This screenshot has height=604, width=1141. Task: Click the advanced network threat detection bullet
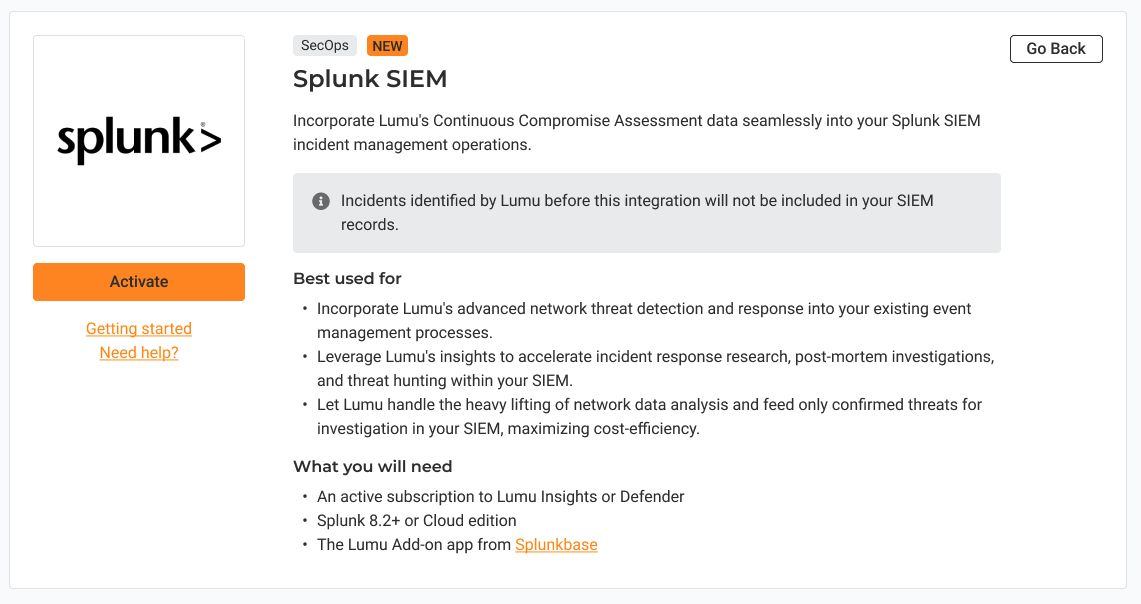[x=644, y=320]
